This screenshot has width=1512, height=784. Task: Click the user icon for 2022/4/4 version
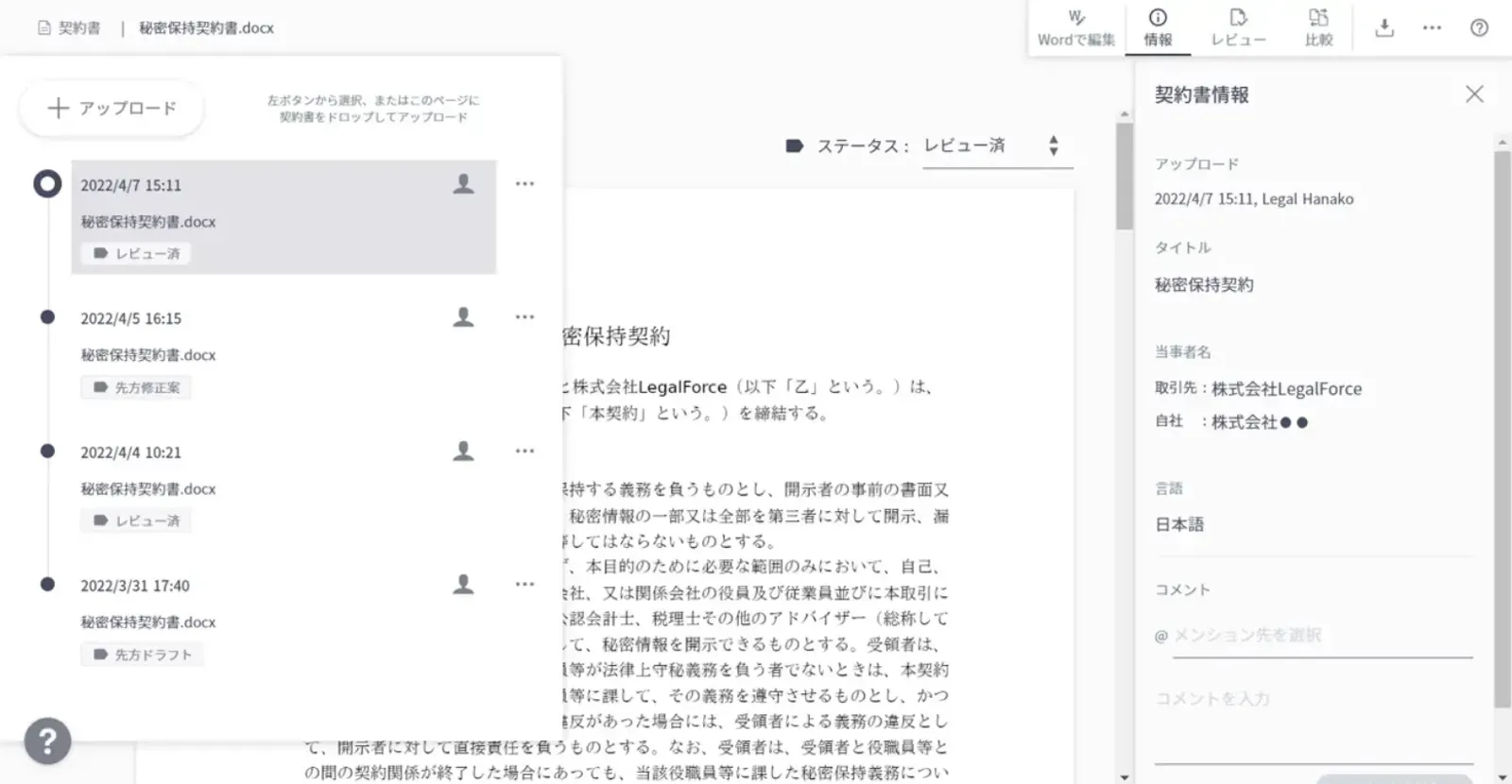463,452
